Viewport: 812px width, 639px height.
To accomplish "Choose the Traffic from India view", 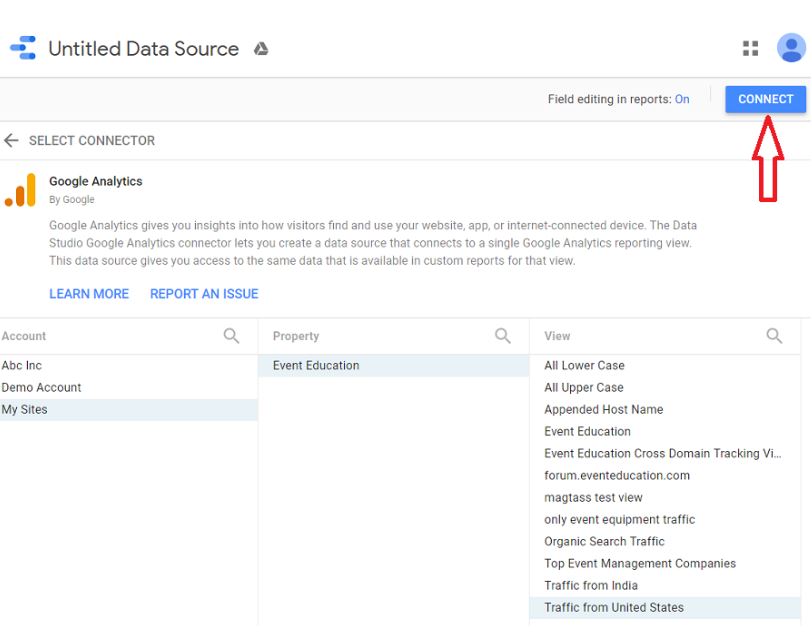I will coord(665,586).
